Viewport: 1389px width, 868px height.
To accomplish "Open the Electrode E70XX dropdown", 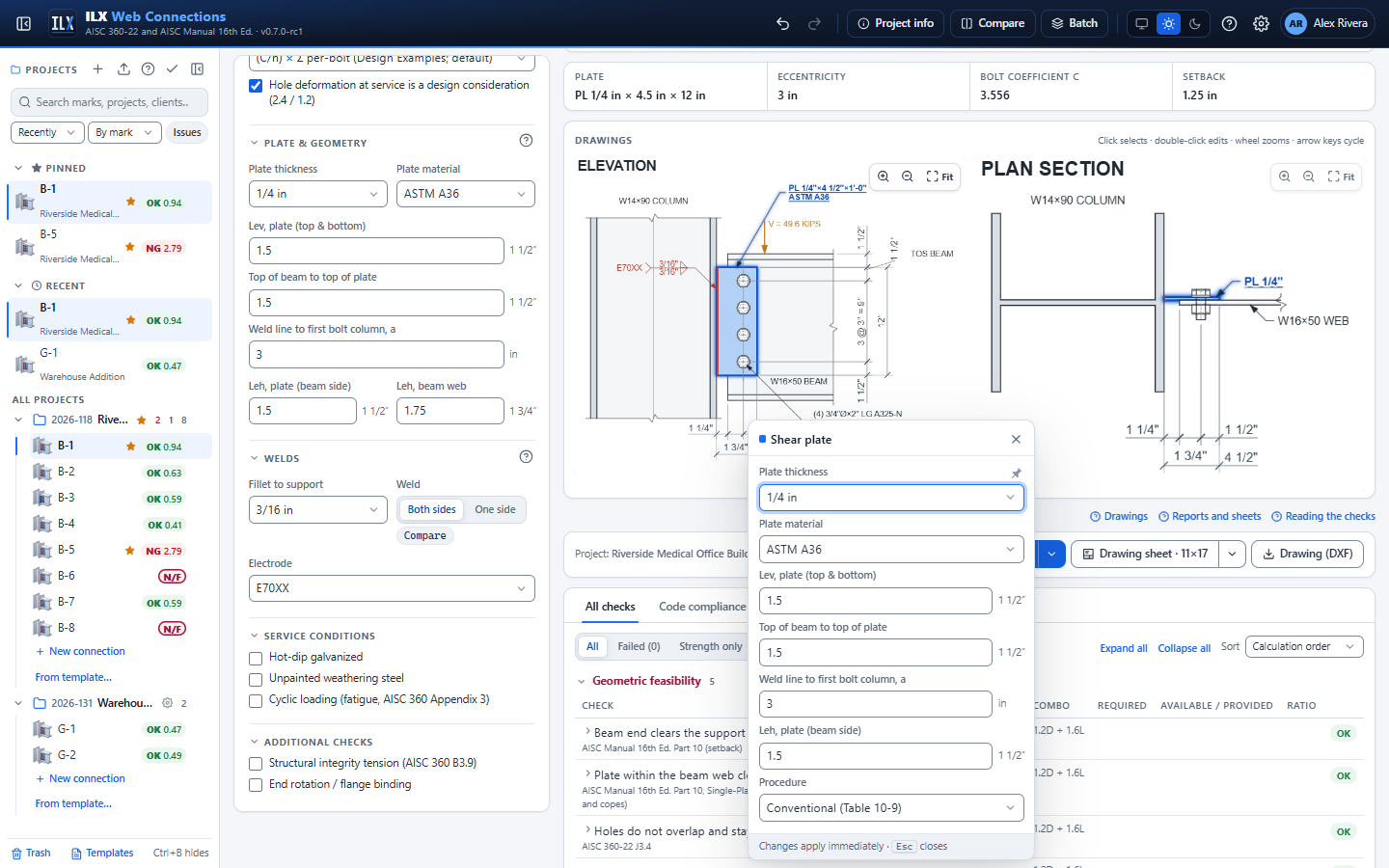I will pyautogui.click(x=392, y=588).
